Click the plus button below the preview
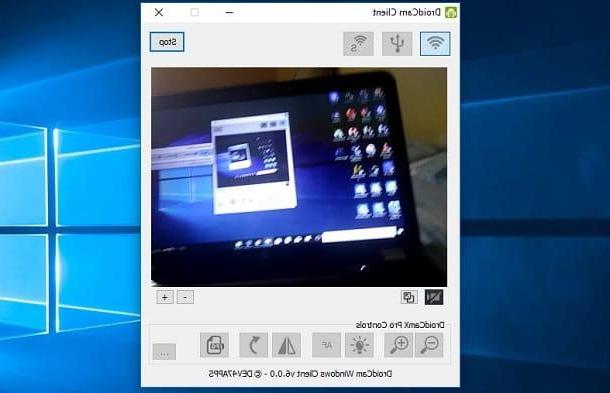 click(x=165, y=297)
